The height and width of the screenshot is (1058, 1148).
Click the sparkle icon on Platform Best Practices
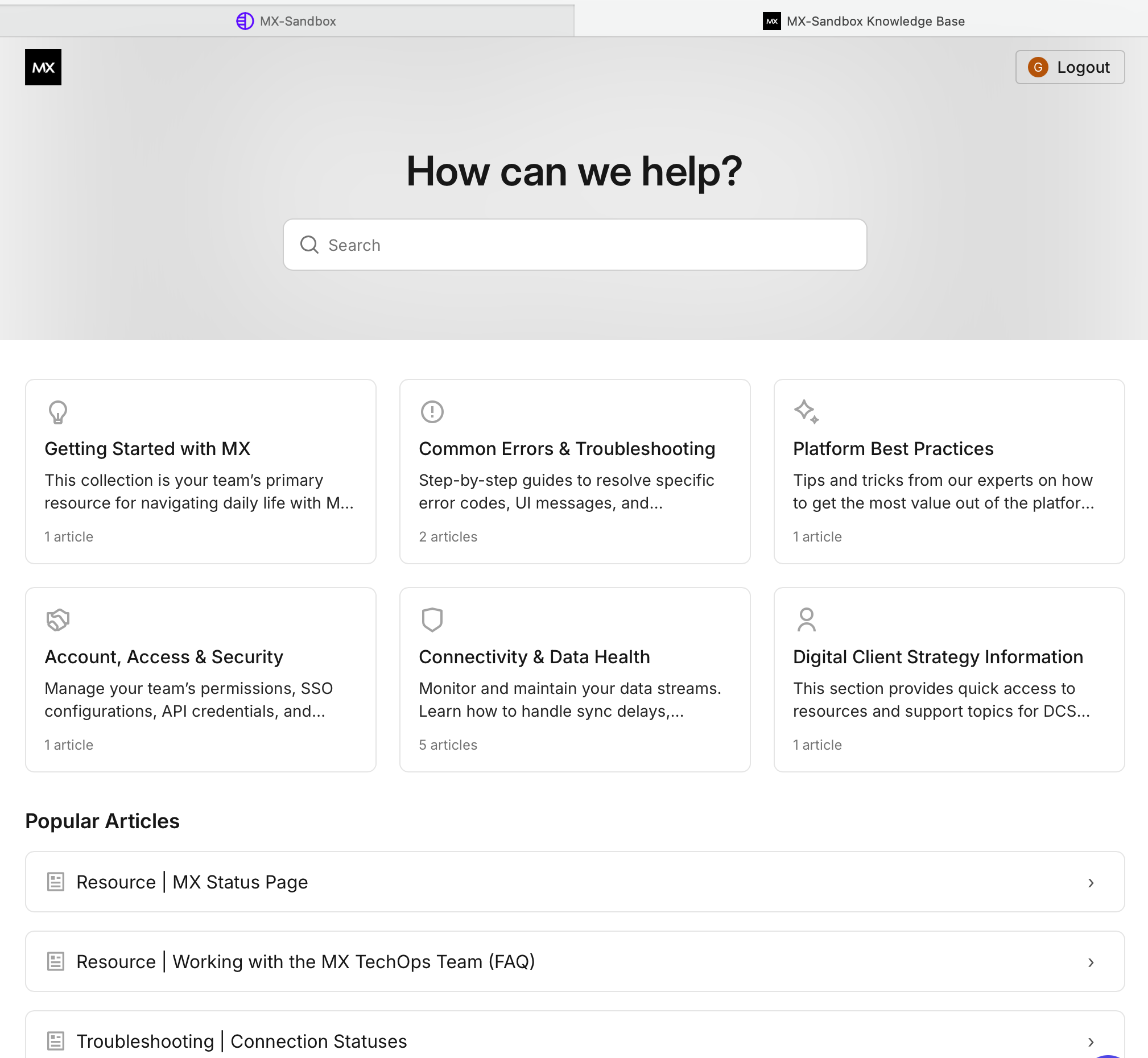pyautogui.click(x=806, y=412)
